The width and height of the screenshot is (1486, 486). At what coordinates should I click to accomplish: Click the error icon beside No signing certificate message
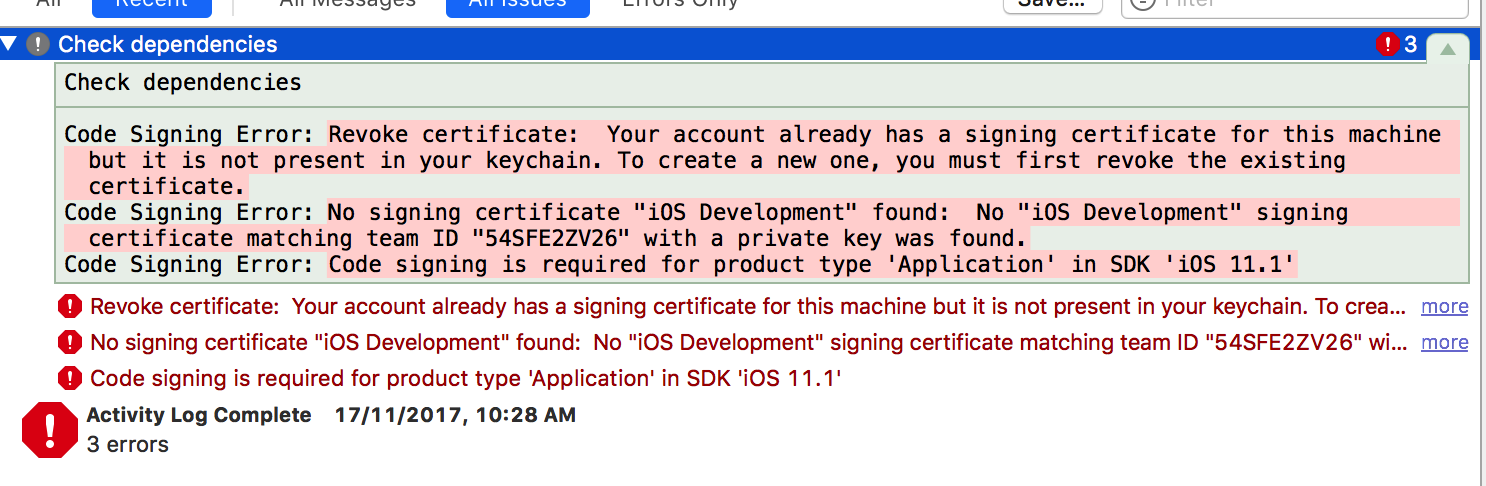pos(70,342)
